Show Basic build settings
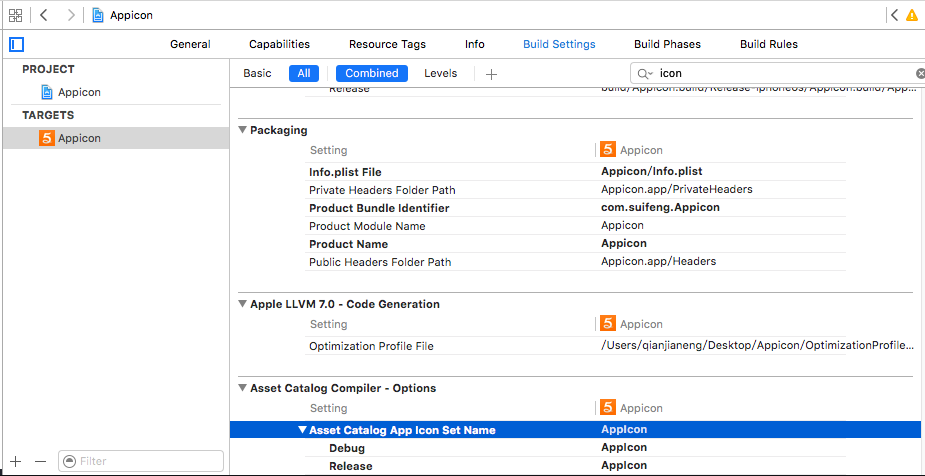Screen dimensions: 925x476 click(x=257, y=73)
